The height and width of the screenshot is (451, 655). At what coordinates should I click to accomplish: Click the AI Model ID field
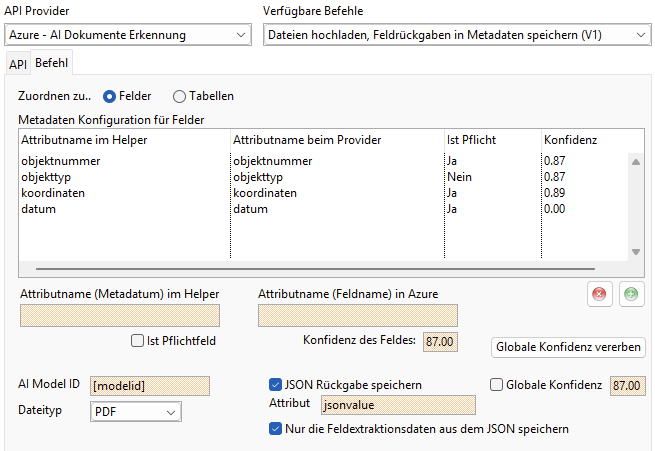coord(148,385)
